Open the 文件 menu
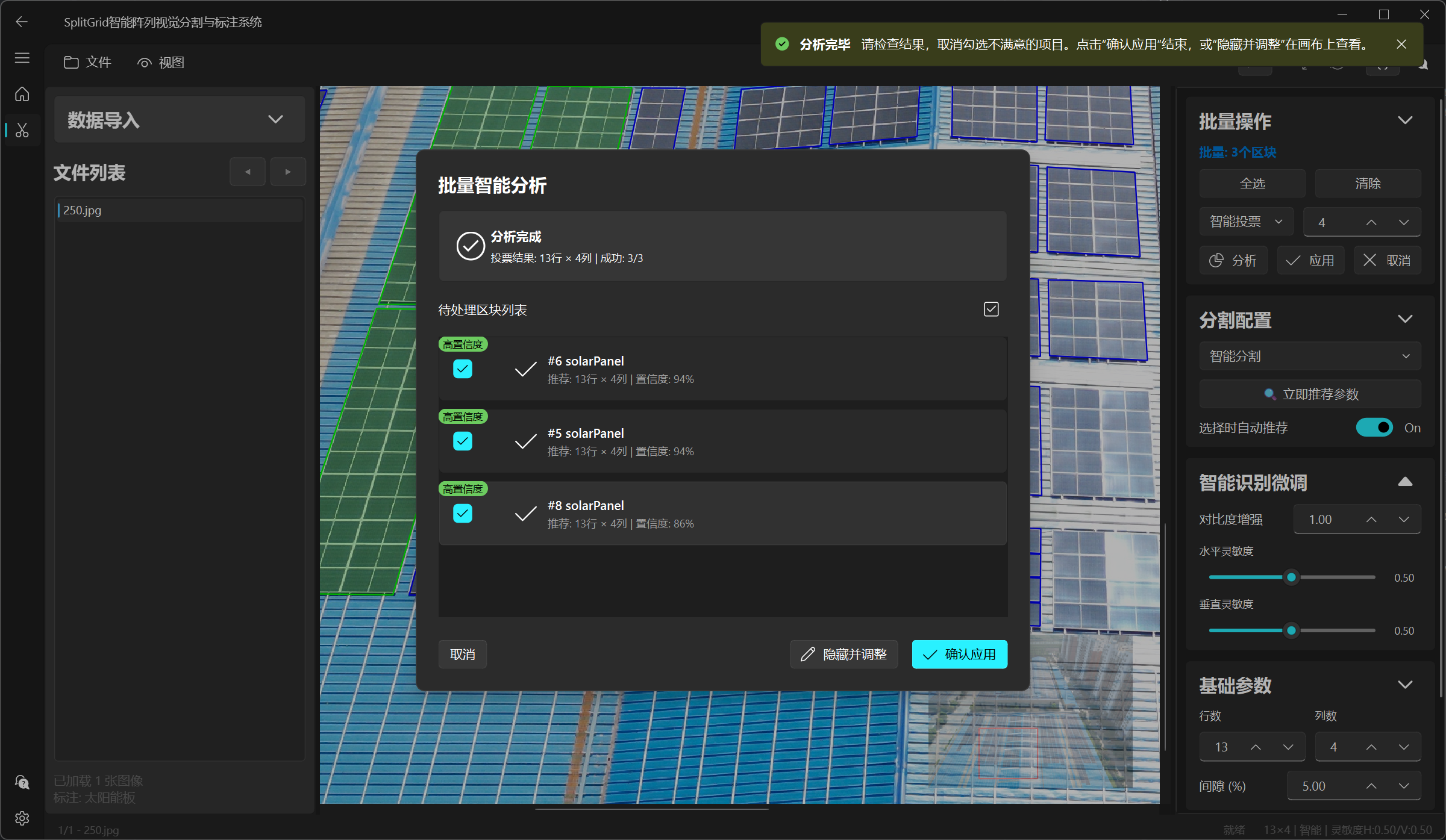Image resolution: width=1446 pixels, height=840 pixels. (88, 62)
